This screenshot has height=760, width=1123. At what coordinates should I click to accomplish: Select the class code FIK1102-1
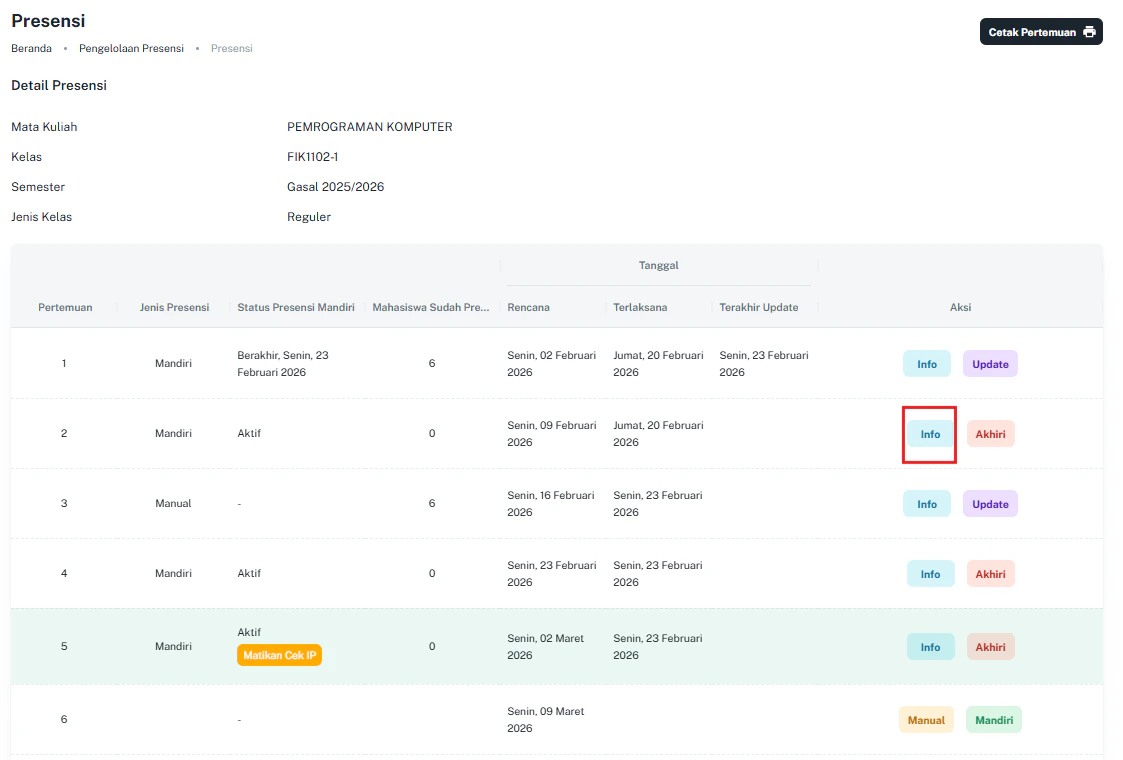pyautogui.click(x=312, y=157)
